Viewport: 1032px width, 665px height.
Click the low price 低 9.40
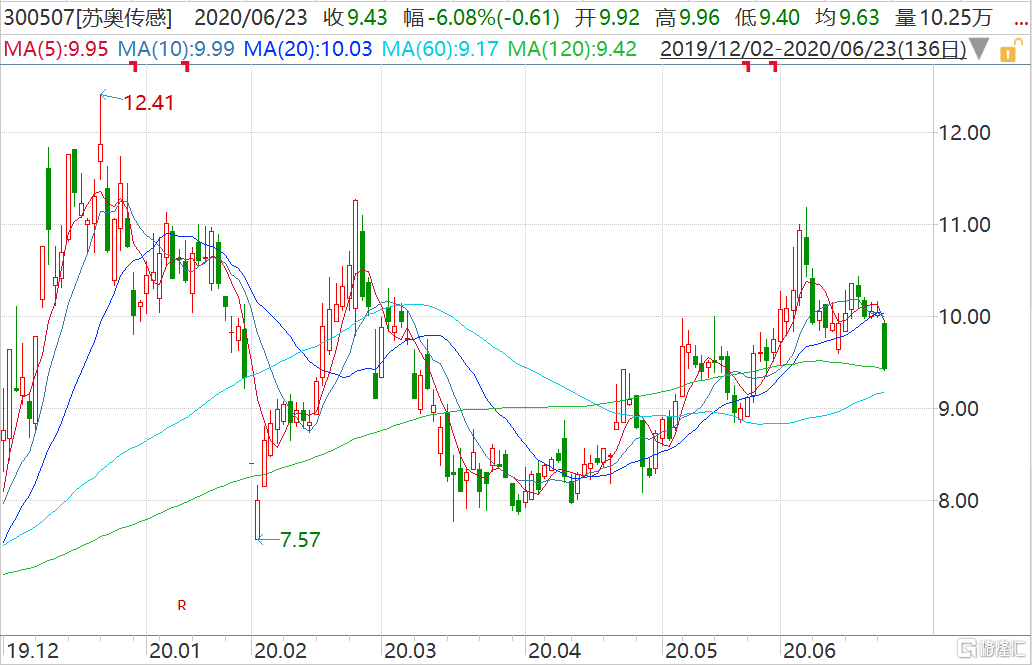[767, 18]
